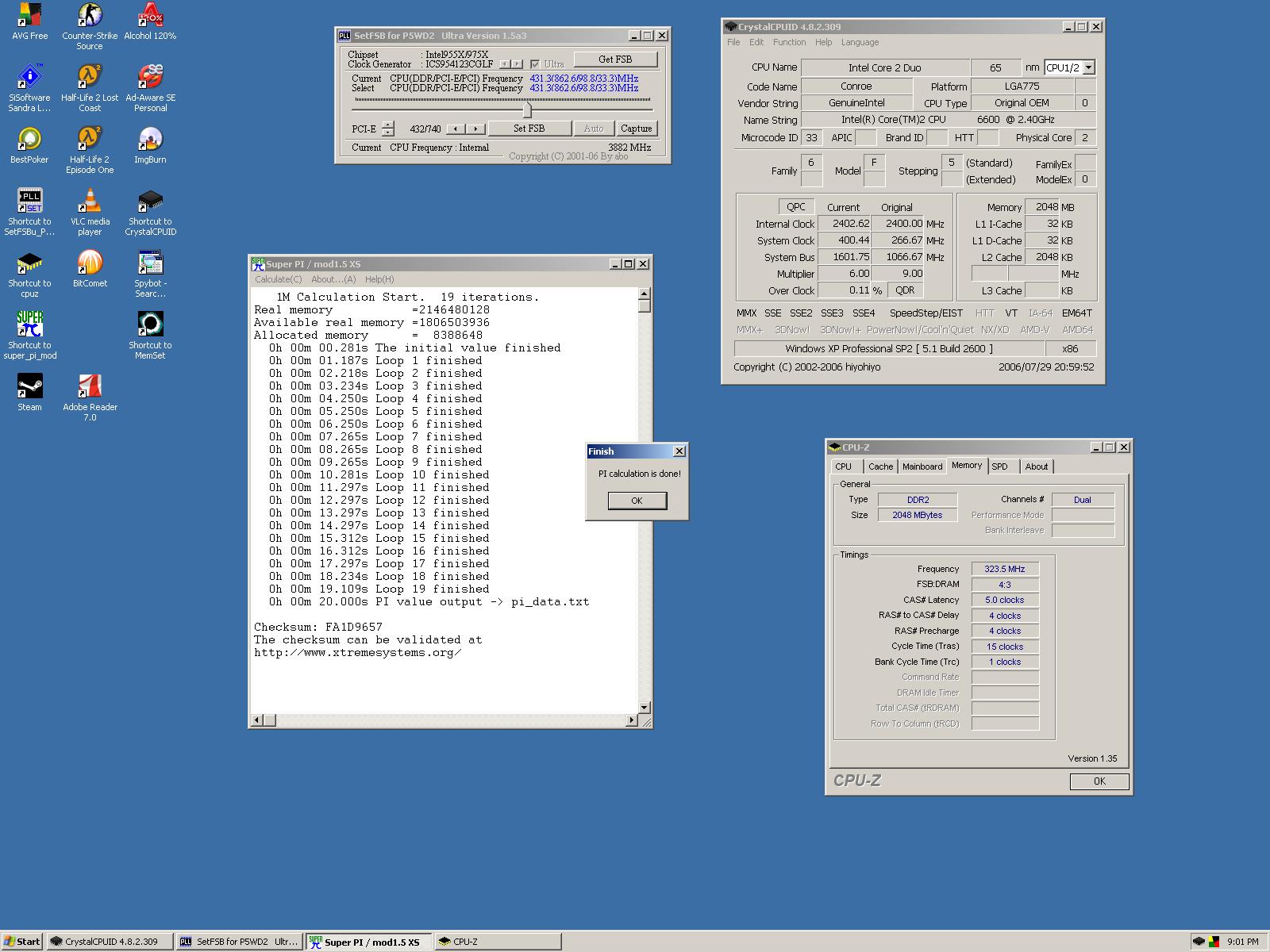Click the Capture button in SetFSB

637,129
